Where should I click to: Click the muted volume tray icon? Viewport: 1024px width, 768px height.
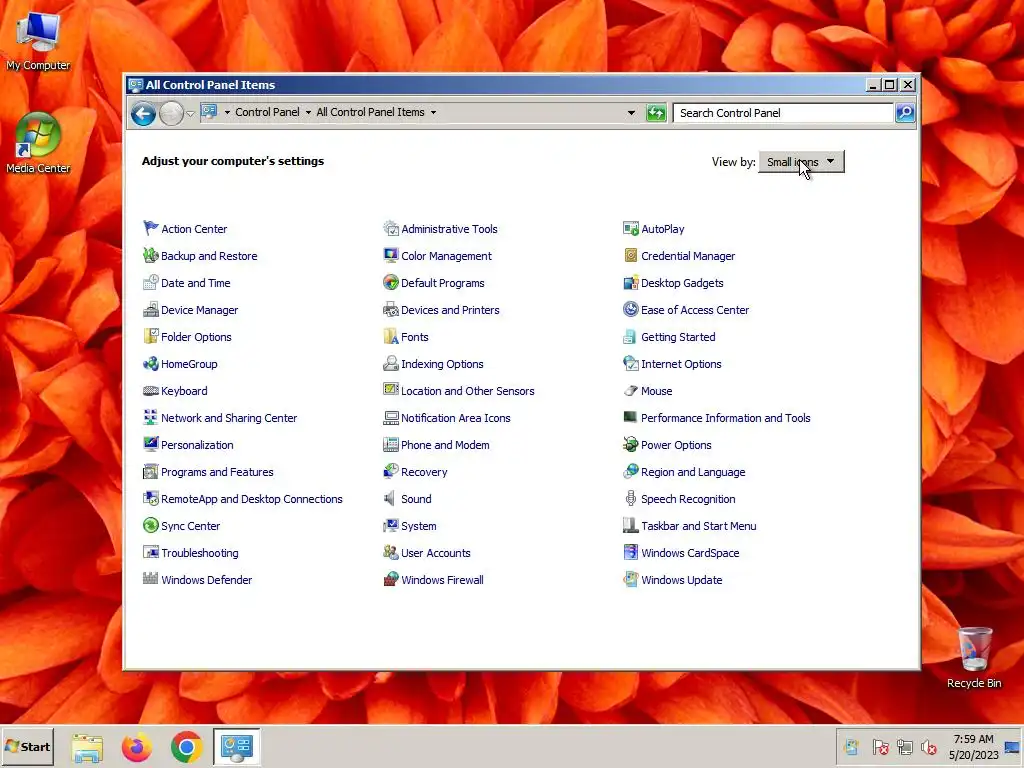[x=928, y=747]
